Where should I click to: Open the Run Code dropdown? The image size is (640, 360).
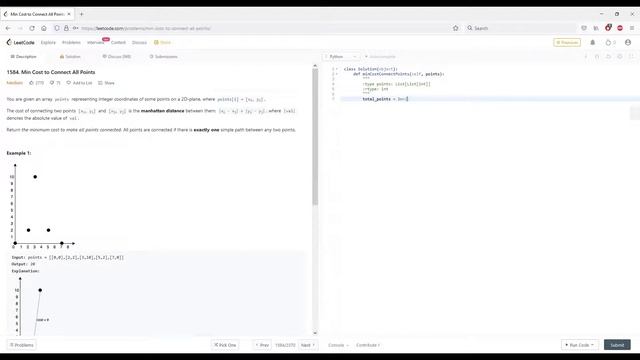coord(580,345)
